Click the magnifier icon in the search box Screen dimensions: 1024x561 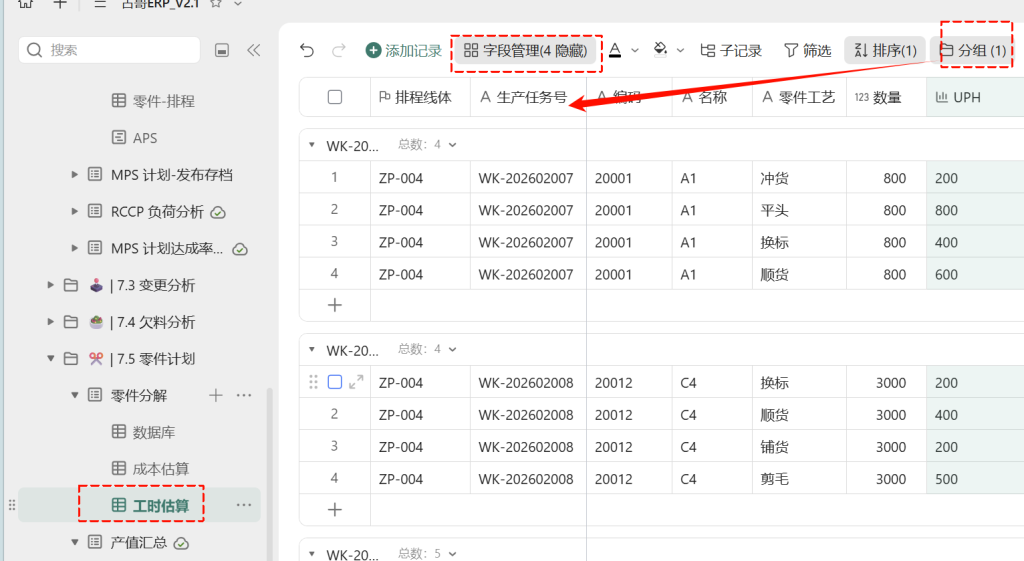point(35,50)
